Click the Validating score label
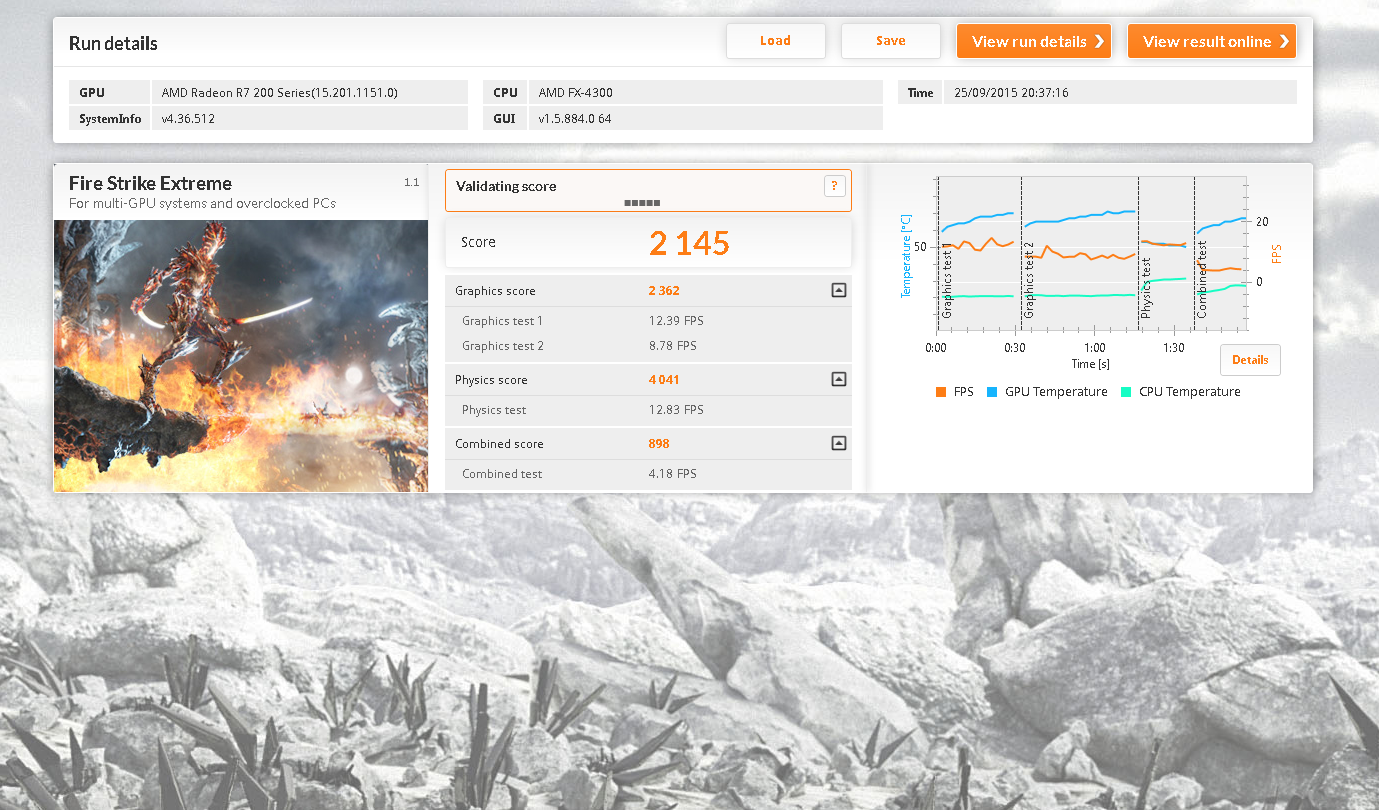The width and height of the screenshot is (1379, 810). 506,186
